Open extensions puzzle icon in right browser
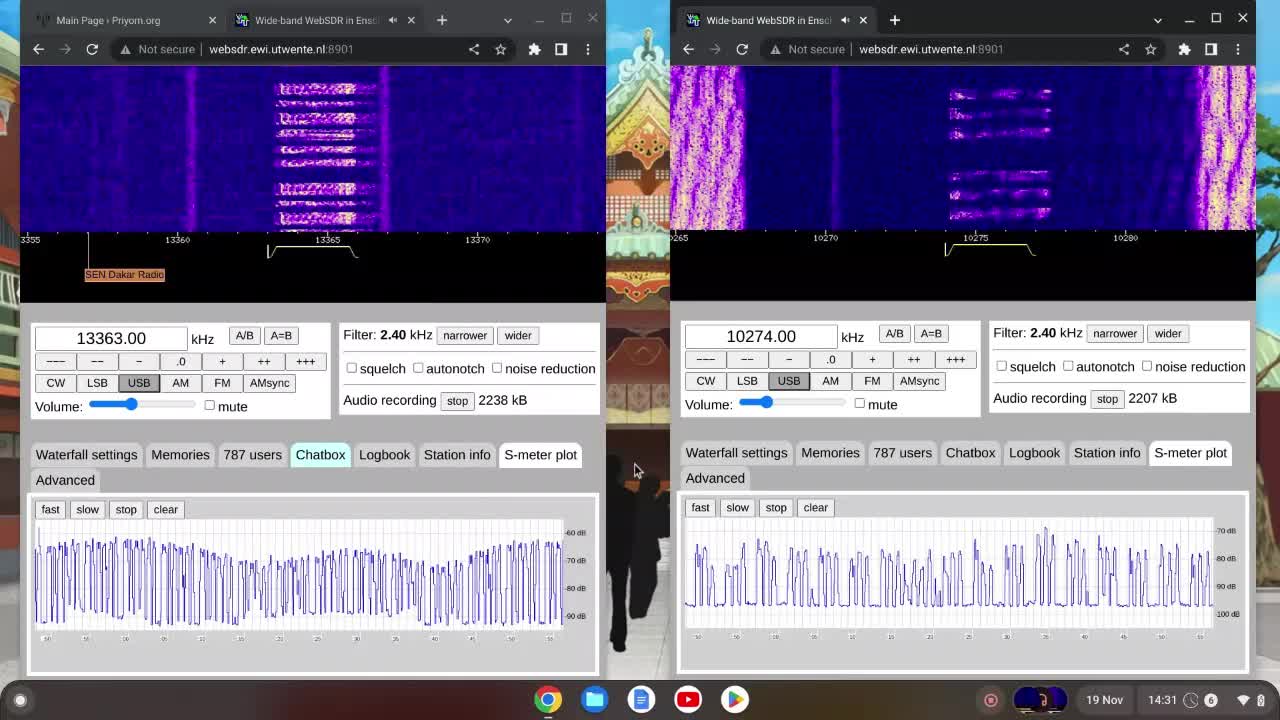 (x=1185, y=49)
